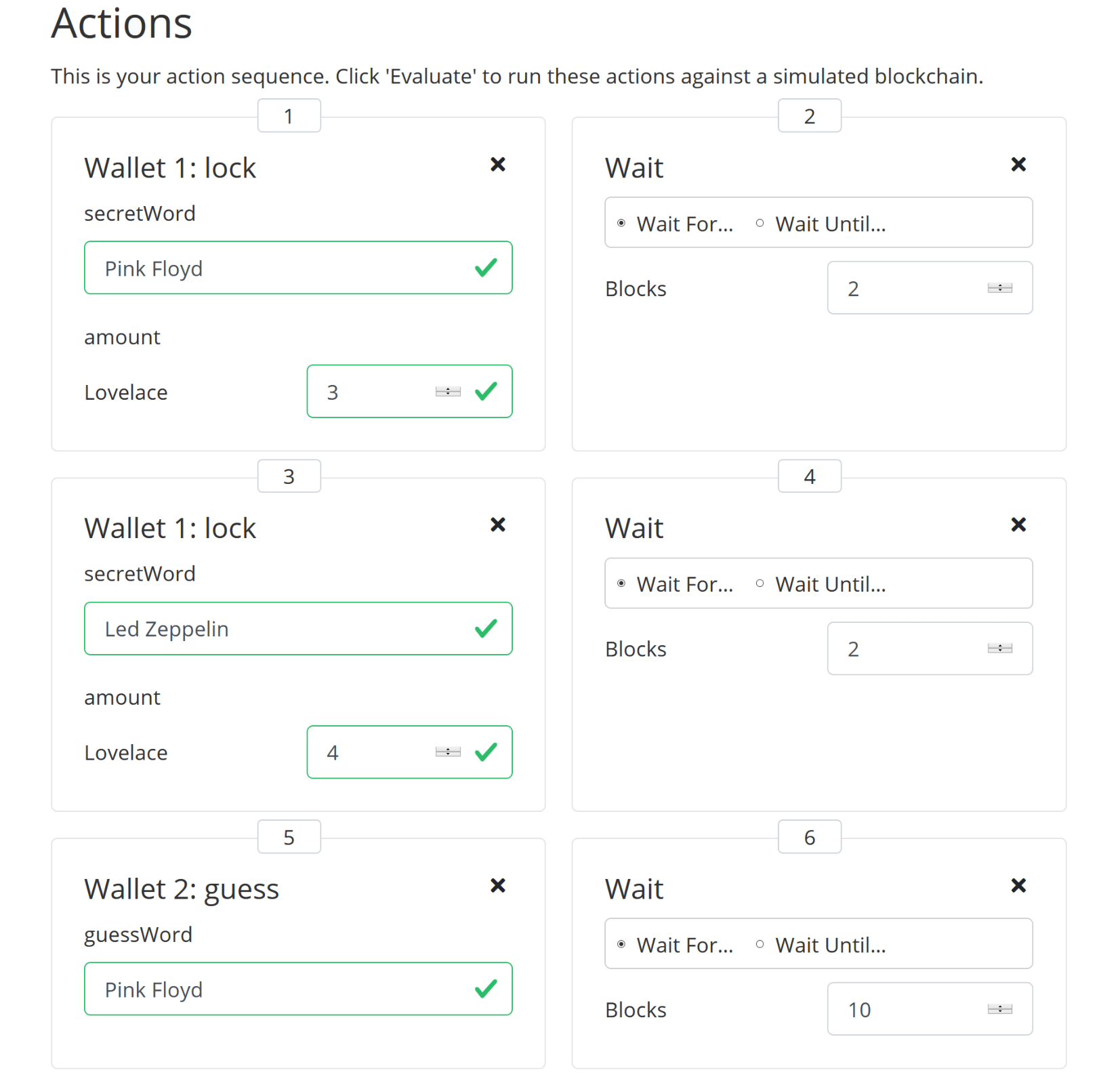Click Lovelace stepper in action 1
Screen dimensions: 1120x1081
pos(448,392)
